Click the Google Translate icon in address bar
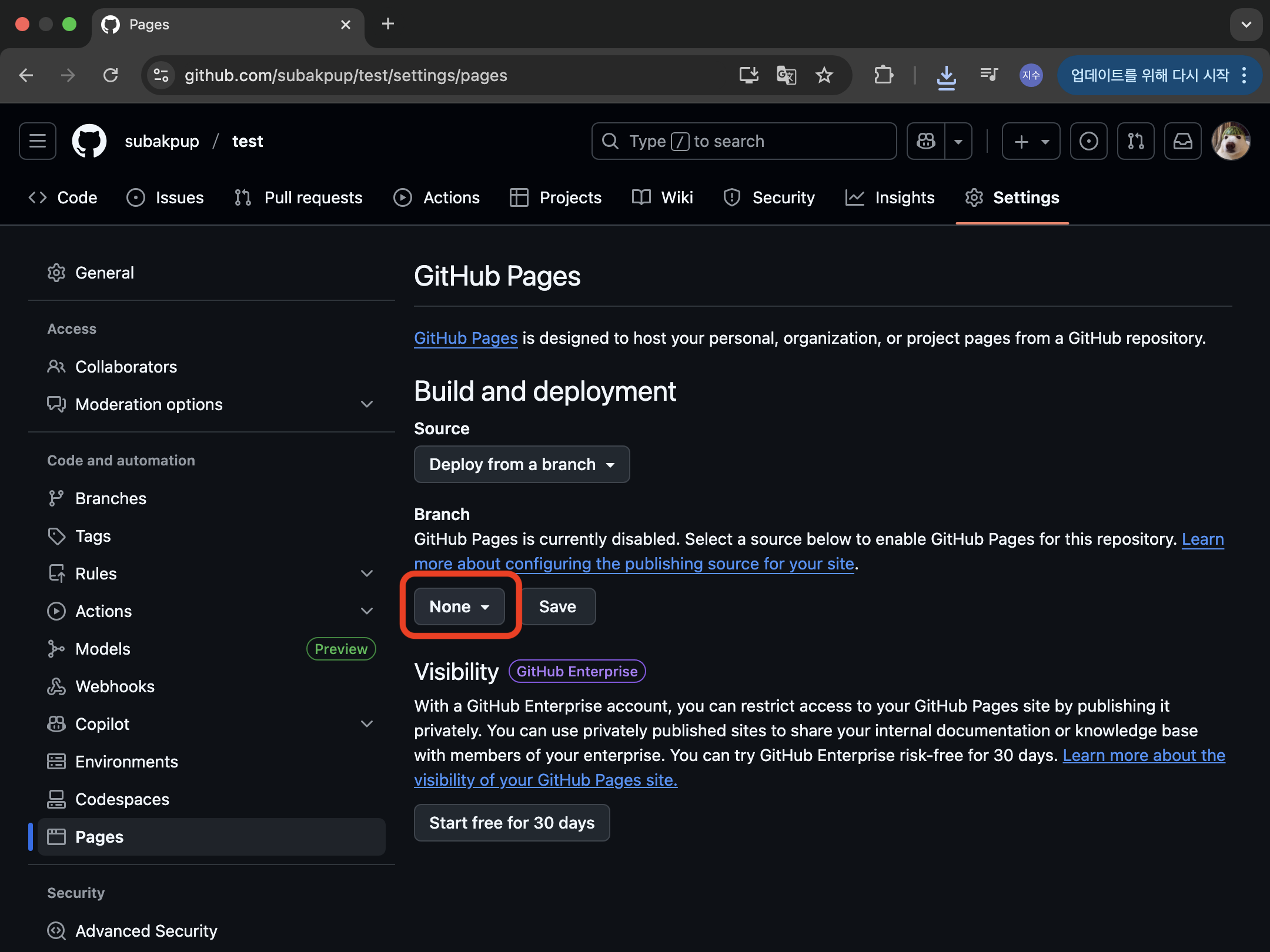The height and width of the screenshot is (952, 1270). pyautogui.click(x=786, y=75)
